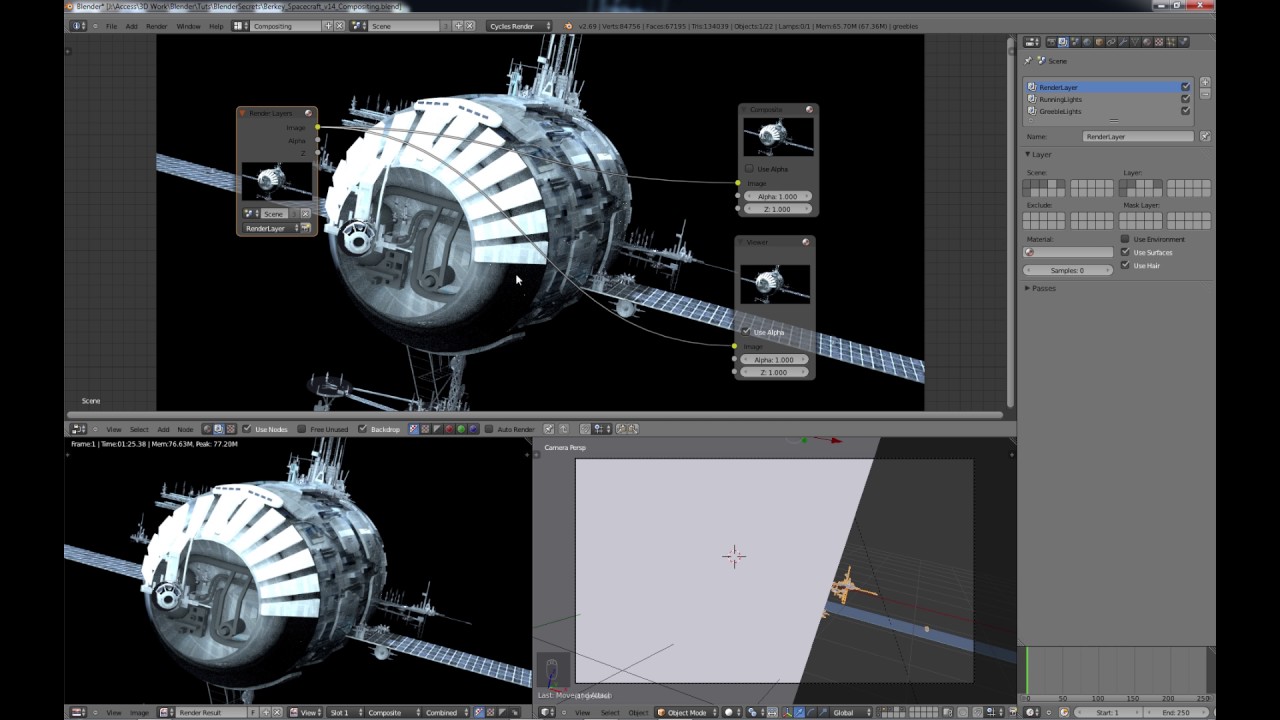
Task: Select texture node tree type icon
Action: pyautogui.click(x=231, y=429)
